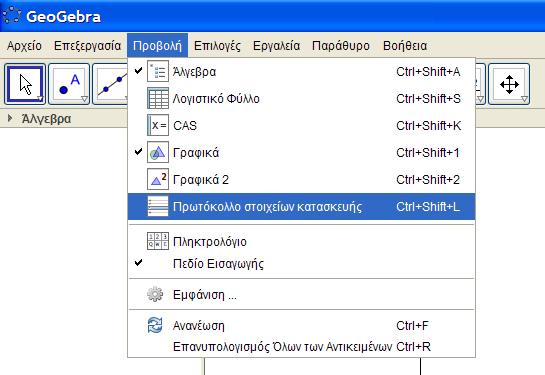Choose Γραφικά 2 from the menu

coord(301,179)
